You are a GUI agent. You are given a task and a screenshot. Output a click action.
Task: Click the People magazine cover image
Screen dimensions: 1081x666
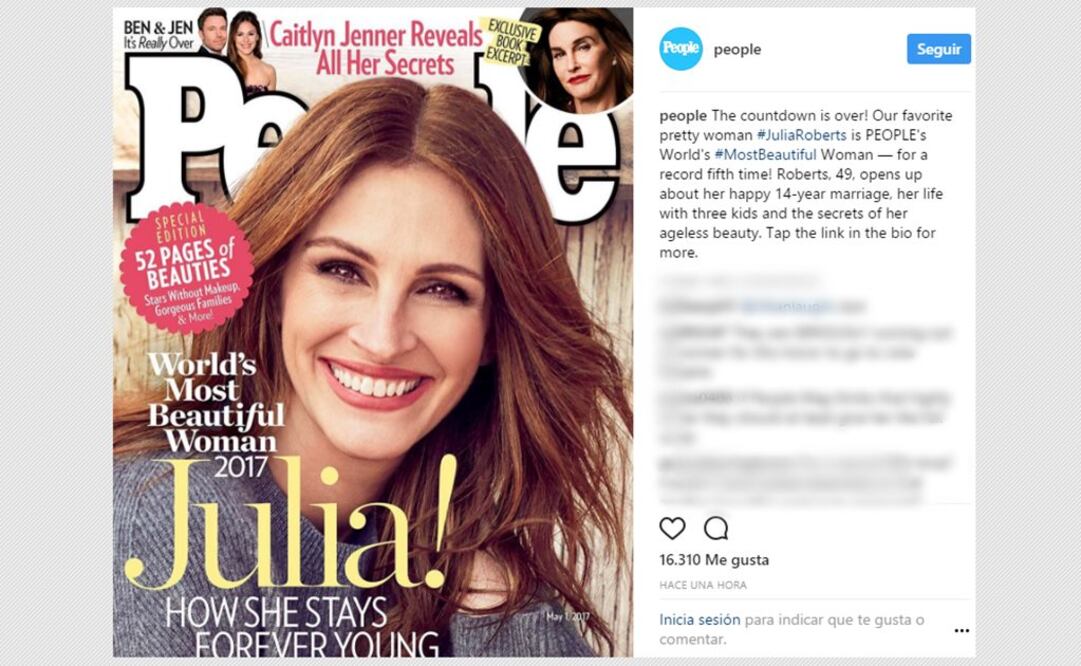pos(373,332)
